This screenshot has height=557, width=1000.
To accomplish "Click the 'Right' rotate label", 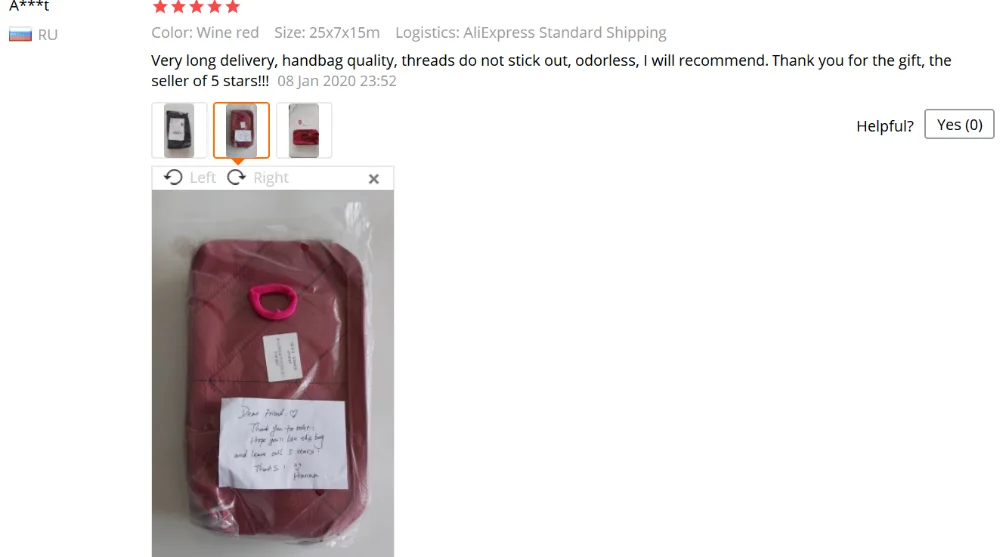I will pyautogui.click(x=271, y=178).
